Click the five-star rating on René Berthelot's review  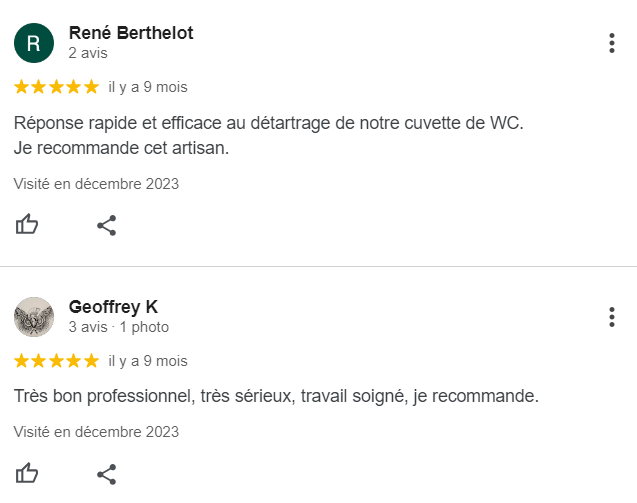(56, 87)
